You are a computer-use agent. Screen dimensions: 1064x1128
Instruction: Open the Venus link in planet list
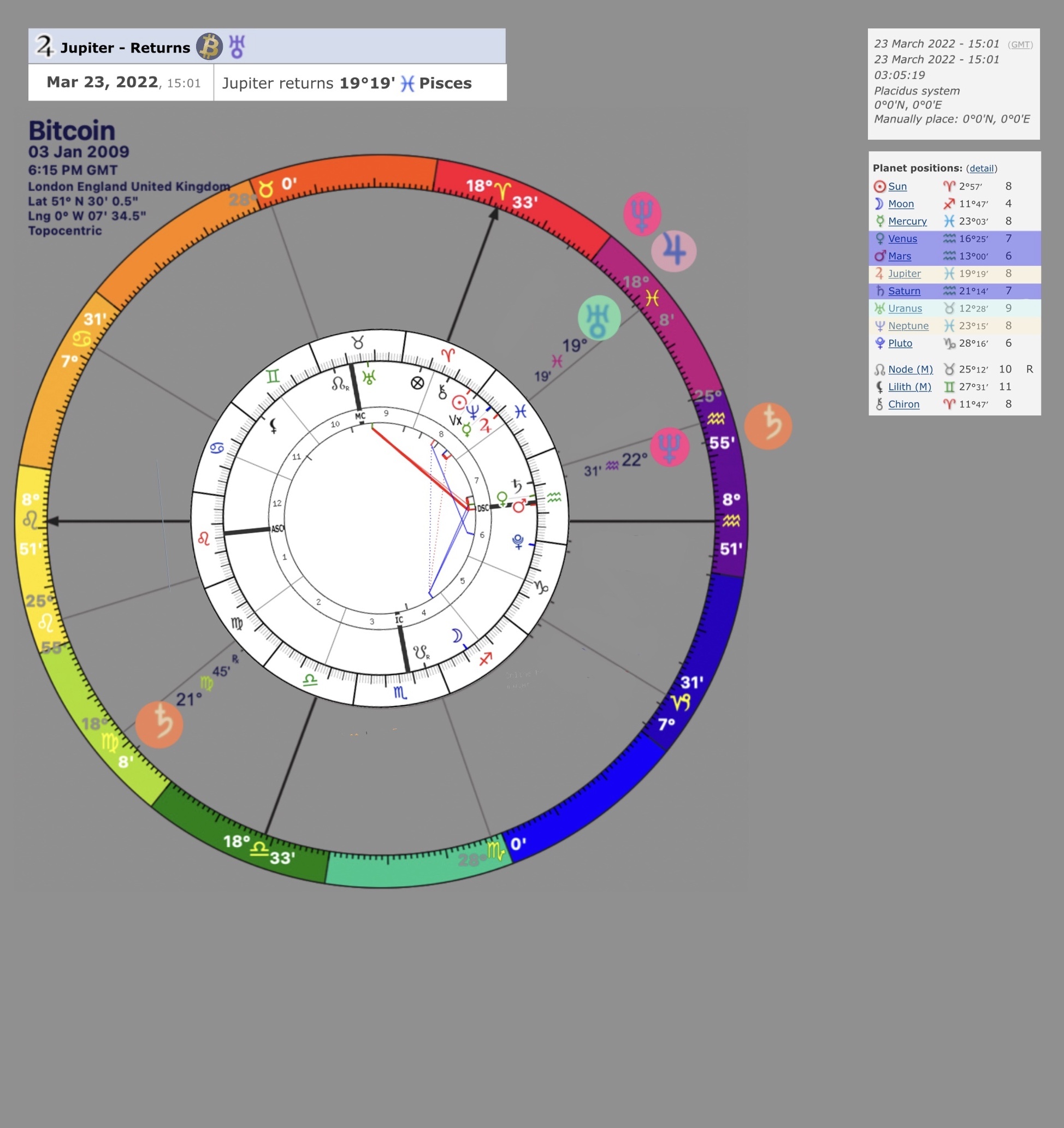tap(903, 239)
